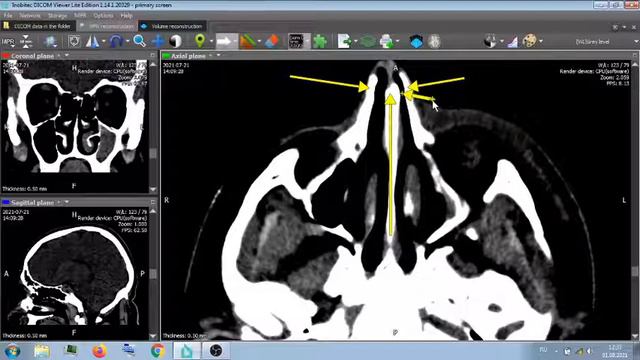Open the Help menu
This screenshot has width=640, height=360.
point(127,16)
